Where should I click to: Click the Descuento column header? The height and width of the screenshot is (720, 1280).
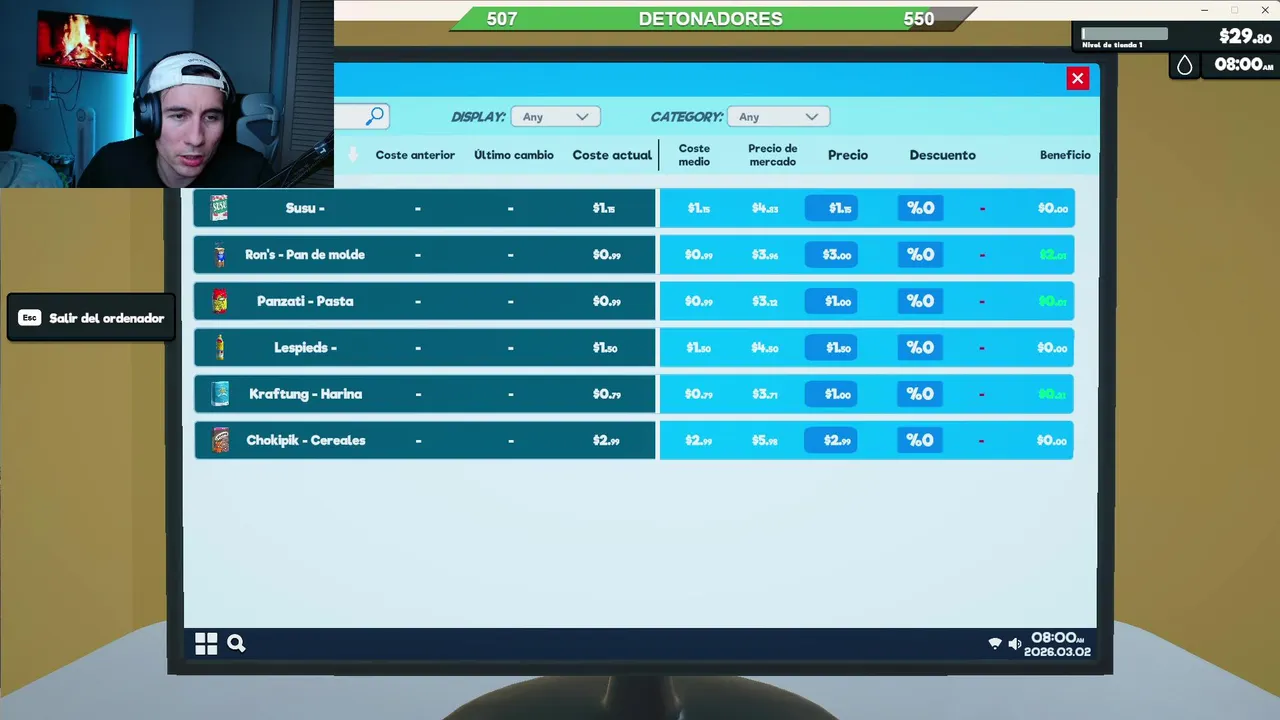coord(942,155)
